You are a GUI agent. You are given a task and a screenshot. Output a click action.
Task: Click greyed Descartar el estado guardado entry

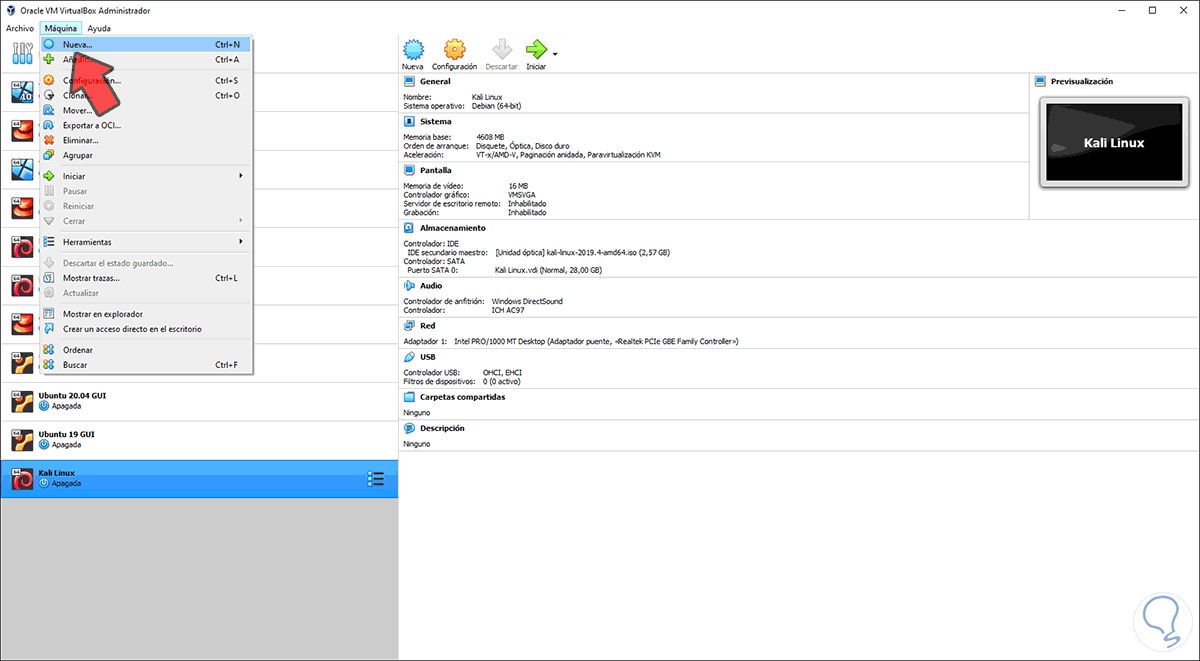pyautogui.click(x=146, y=263)
